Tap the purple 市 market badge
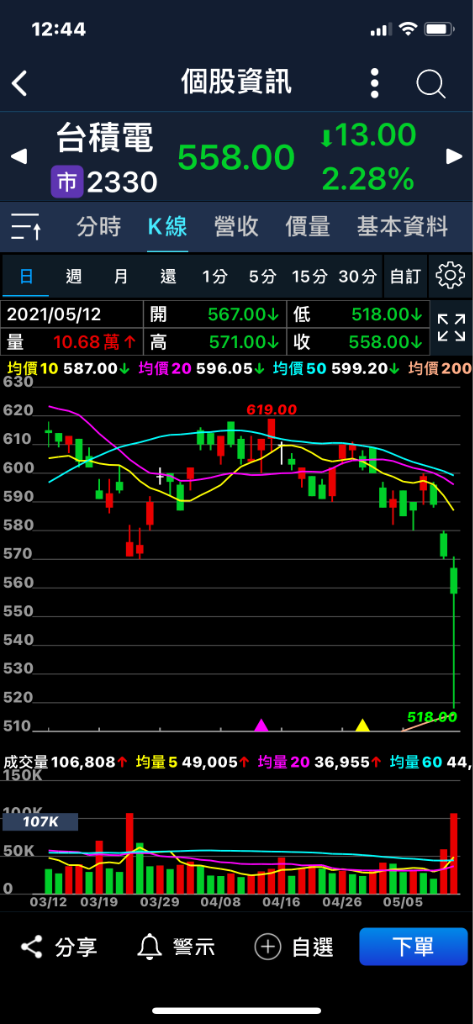The image size is (473, 1024). click(x=67, y=182)
